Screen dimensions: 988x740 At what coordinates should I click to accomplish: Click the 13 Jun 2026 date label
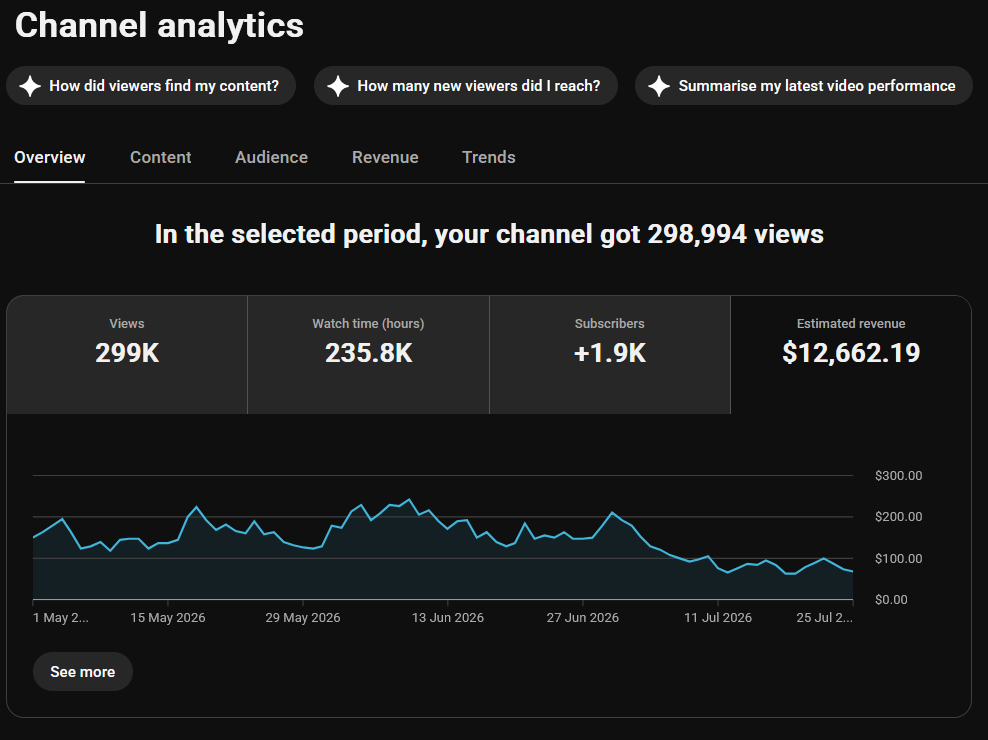(448, 618)
